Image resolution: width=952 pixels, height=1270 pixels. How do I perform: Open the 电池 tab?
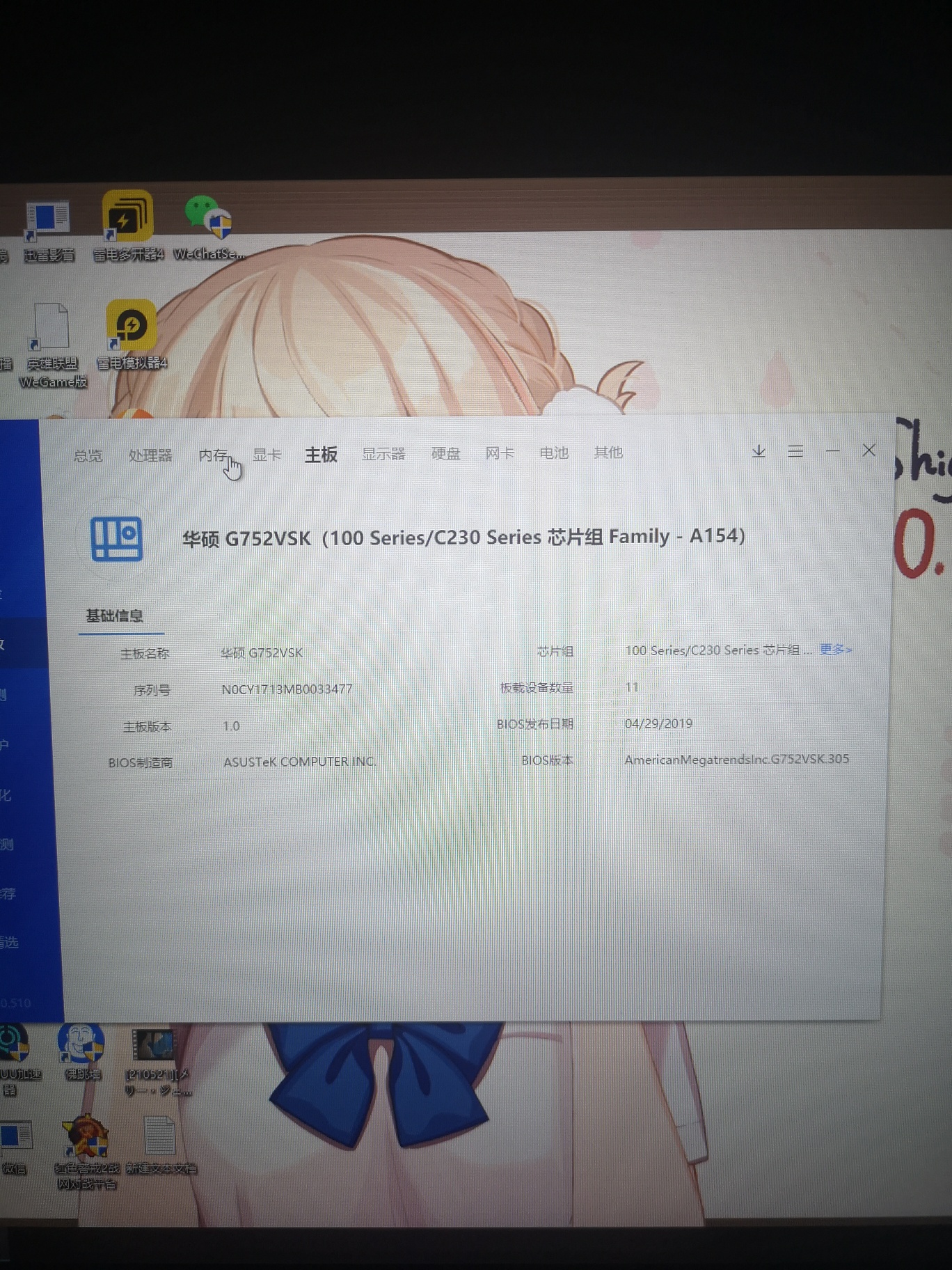tap(554, 453)
